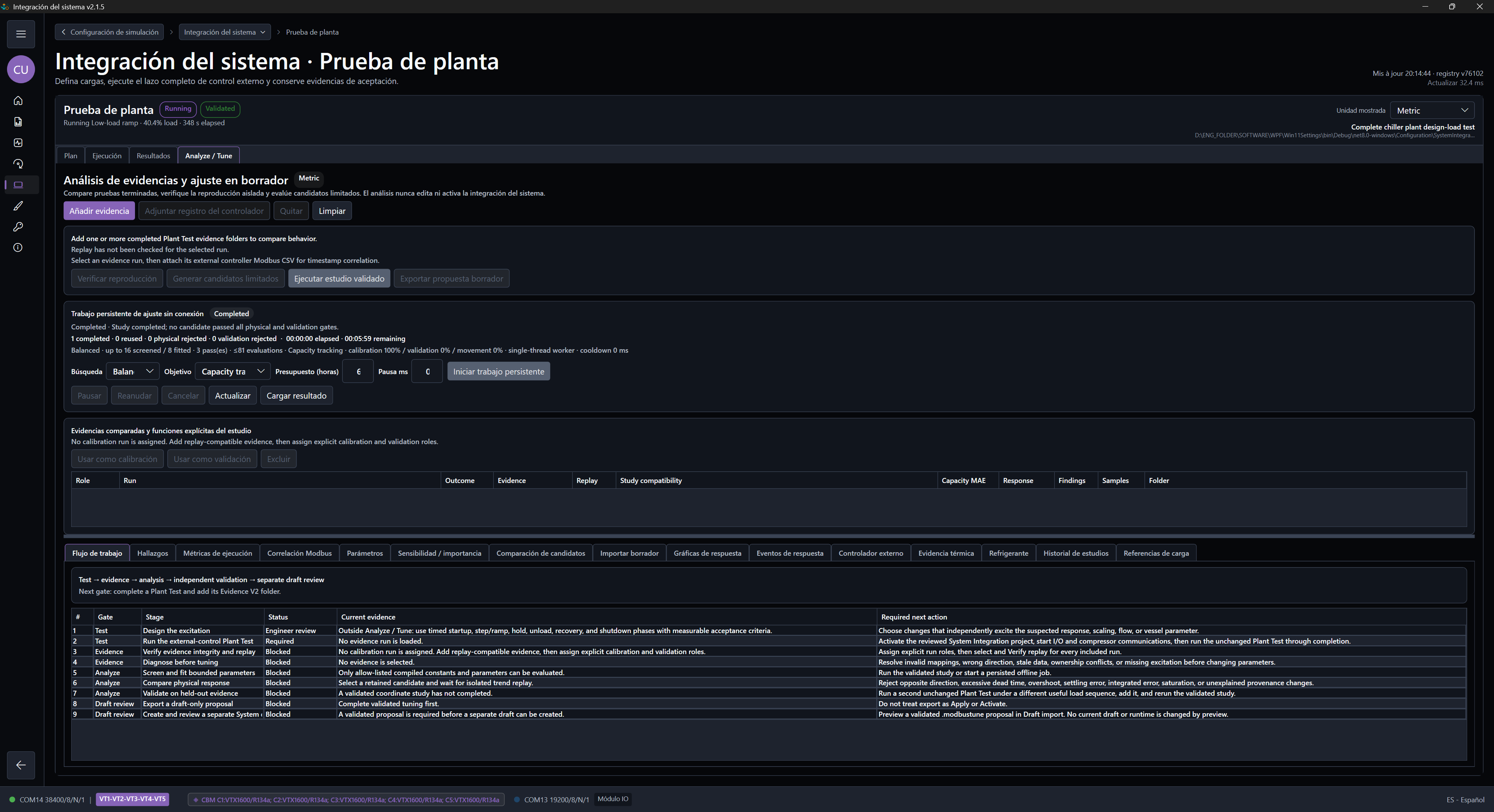This screenshot has width=1494, height=812.
Task: Open the Historial de estudios tab
Action: pyautogui.click(x=1076, y=553)
